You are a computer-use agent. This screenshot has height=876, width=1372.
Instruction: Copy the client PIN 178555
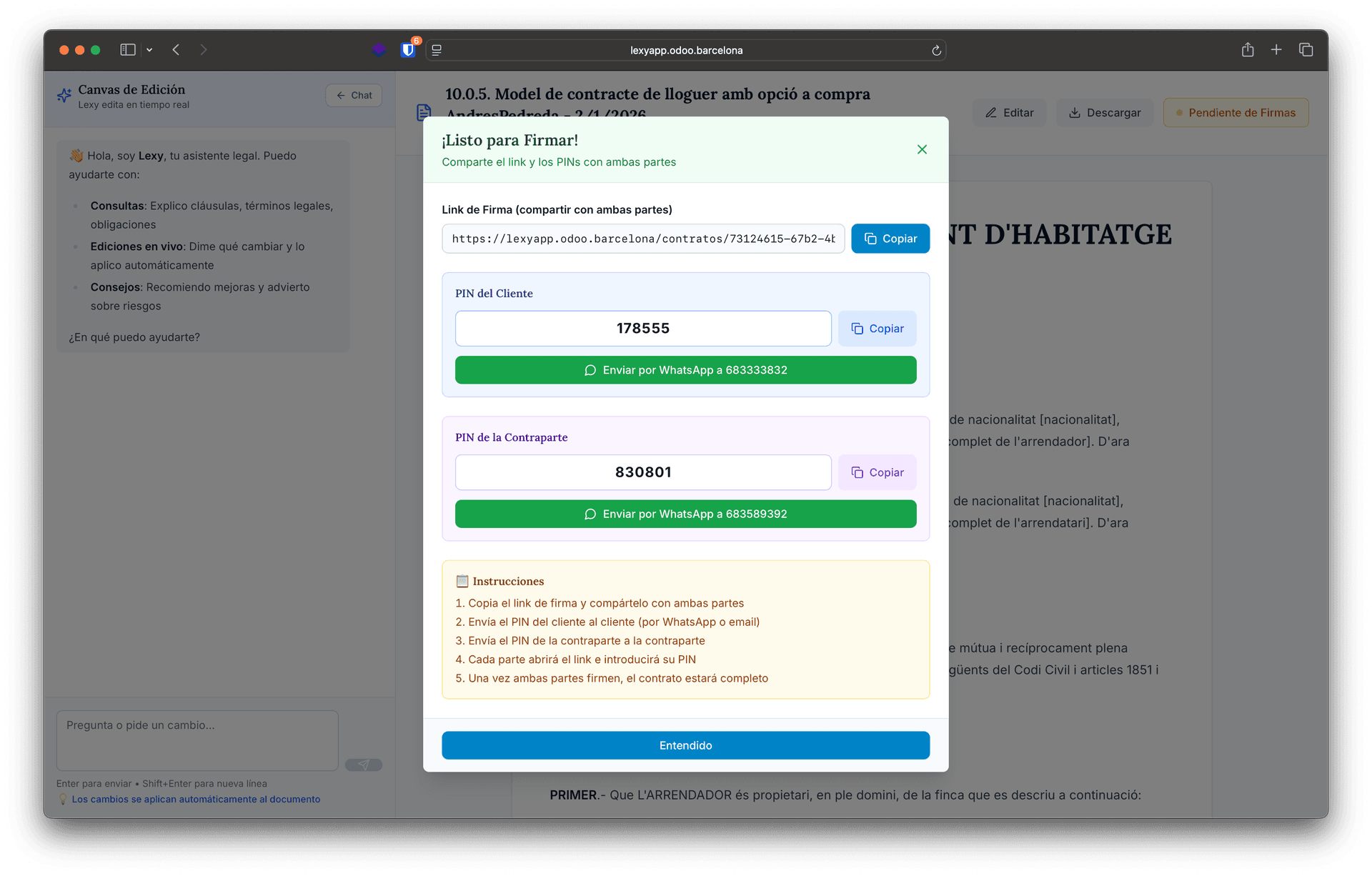(x=877, y=328)
